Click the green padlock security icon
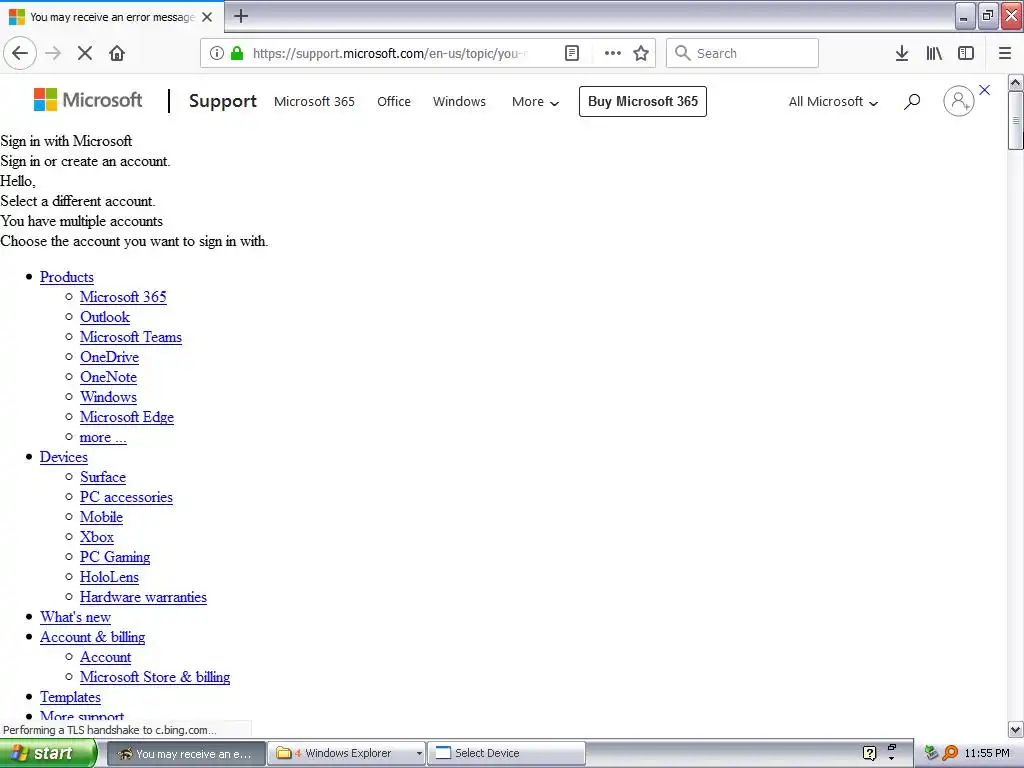Viewport: 1024px width, 768px height. coord(237,54)
